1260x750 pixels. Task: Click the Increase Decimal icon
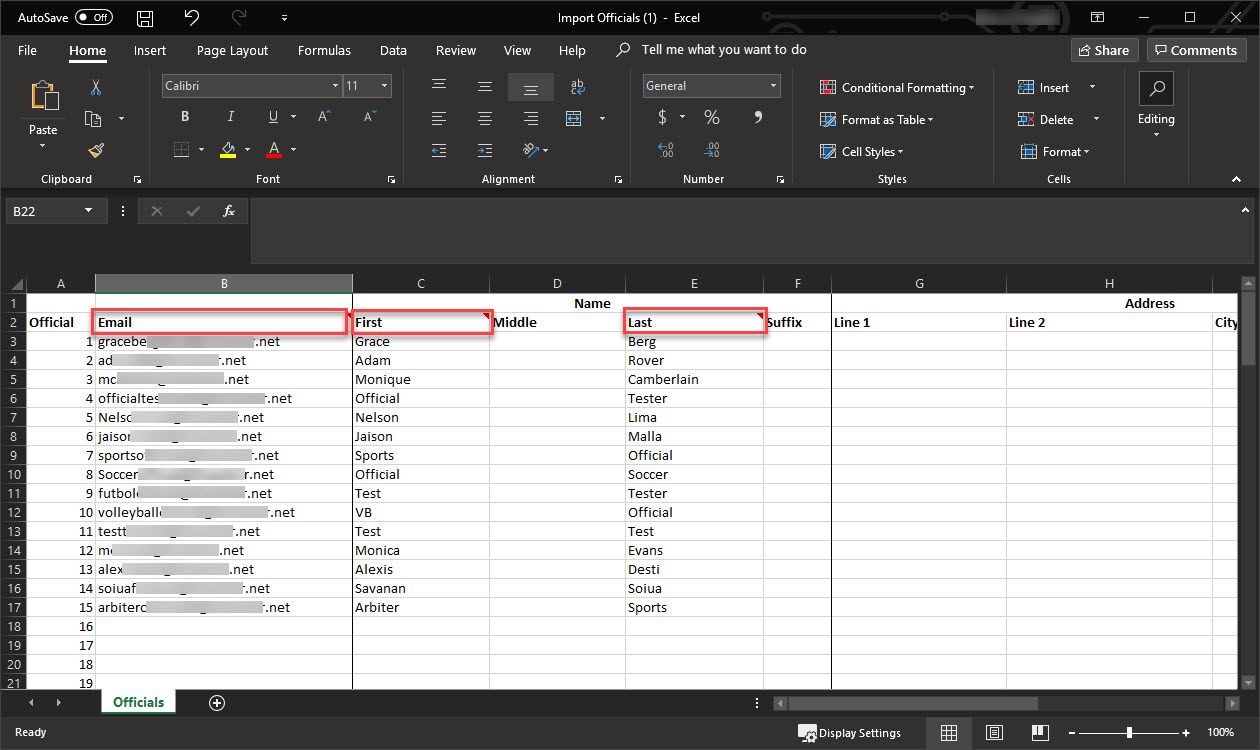[x=666, y=150]
